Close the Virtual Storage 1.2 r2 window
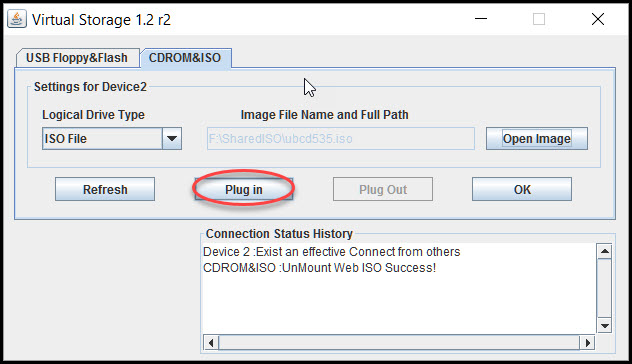The width and height of the screenshot is (632, 364). (x=598, y=19)
